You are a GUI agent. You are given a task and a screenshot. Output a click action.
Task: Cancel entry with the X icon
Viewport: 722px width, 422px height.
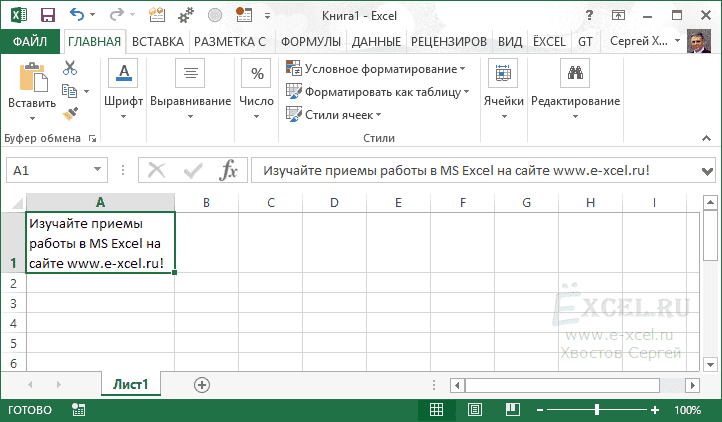[157, 170]
